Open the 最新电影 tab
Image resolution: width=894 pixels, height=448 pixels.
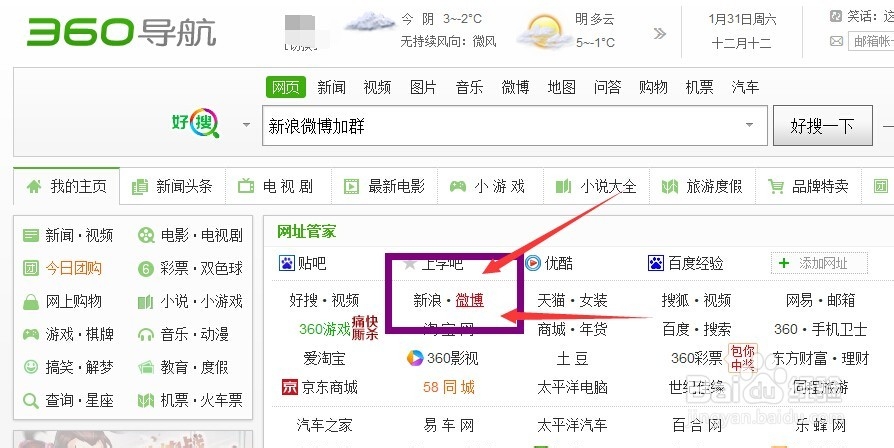pyautogui.click(x=384, y=186)
